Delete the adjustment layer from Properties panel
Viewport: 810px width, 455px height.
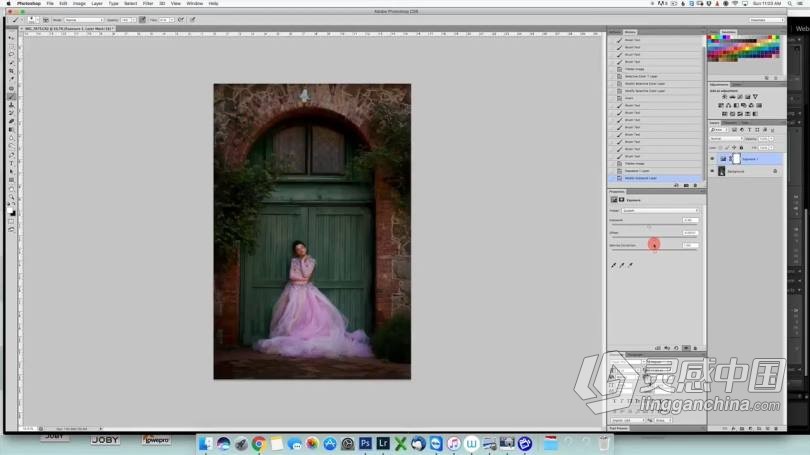tap(695, 348)
